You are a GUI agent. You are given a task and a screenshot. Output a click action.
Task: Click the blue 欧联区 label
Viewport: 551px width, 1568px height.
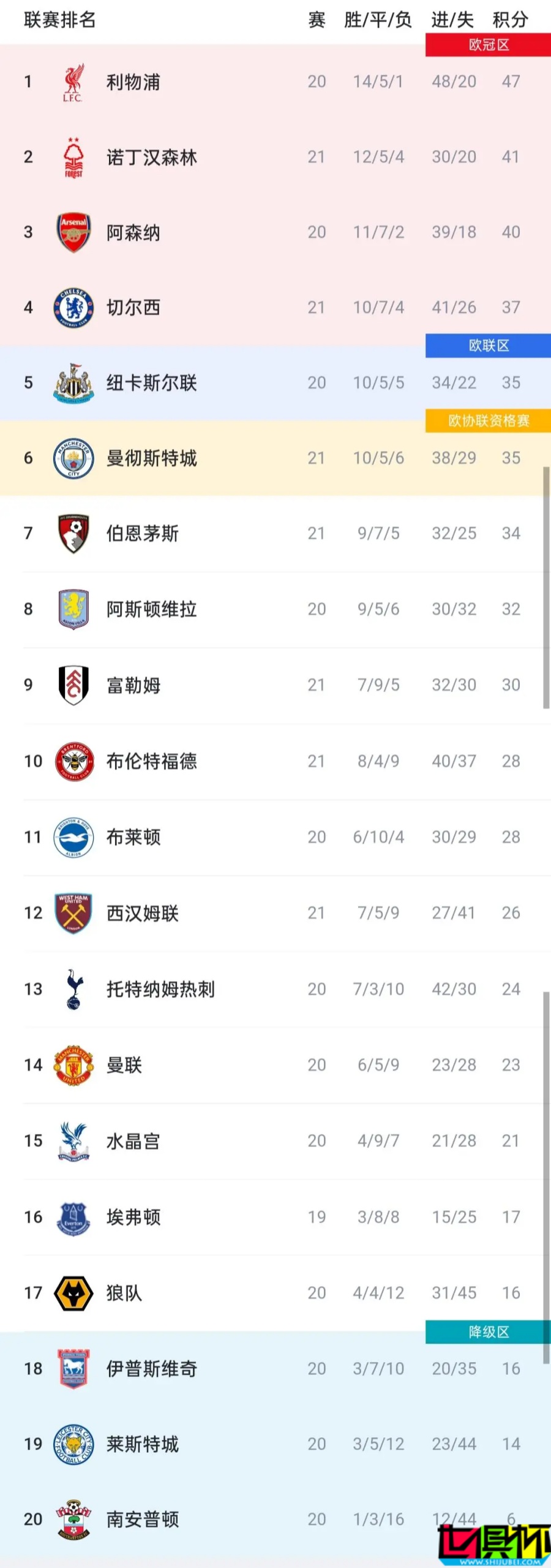[489, 346]
